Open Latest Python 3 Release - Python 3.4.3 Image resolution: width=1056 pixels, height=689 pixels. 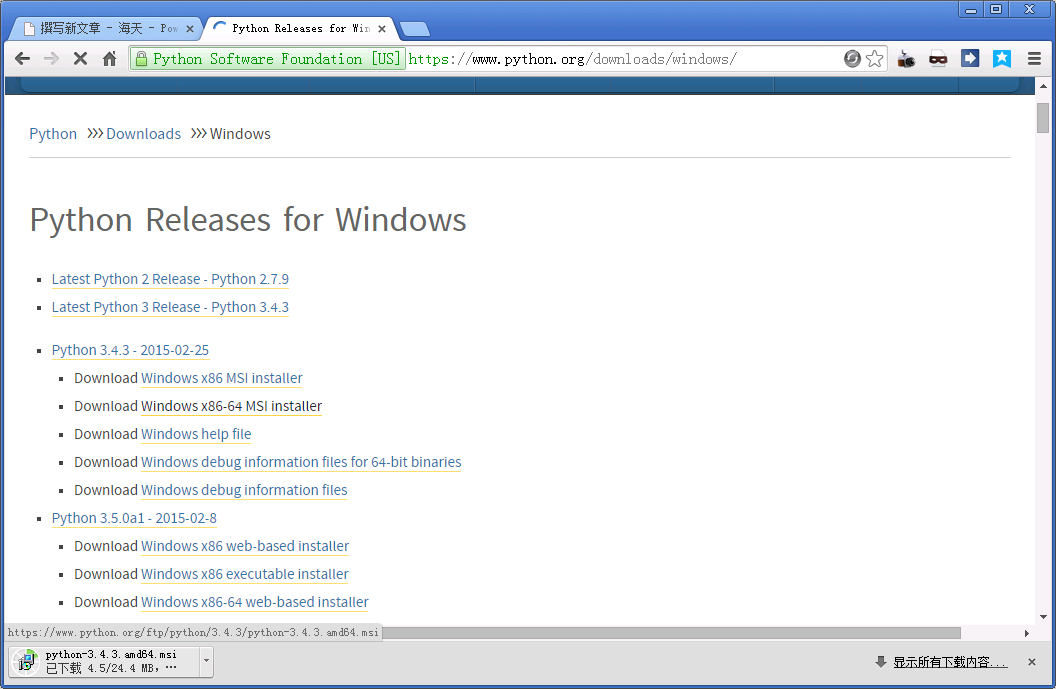point(170,307)
